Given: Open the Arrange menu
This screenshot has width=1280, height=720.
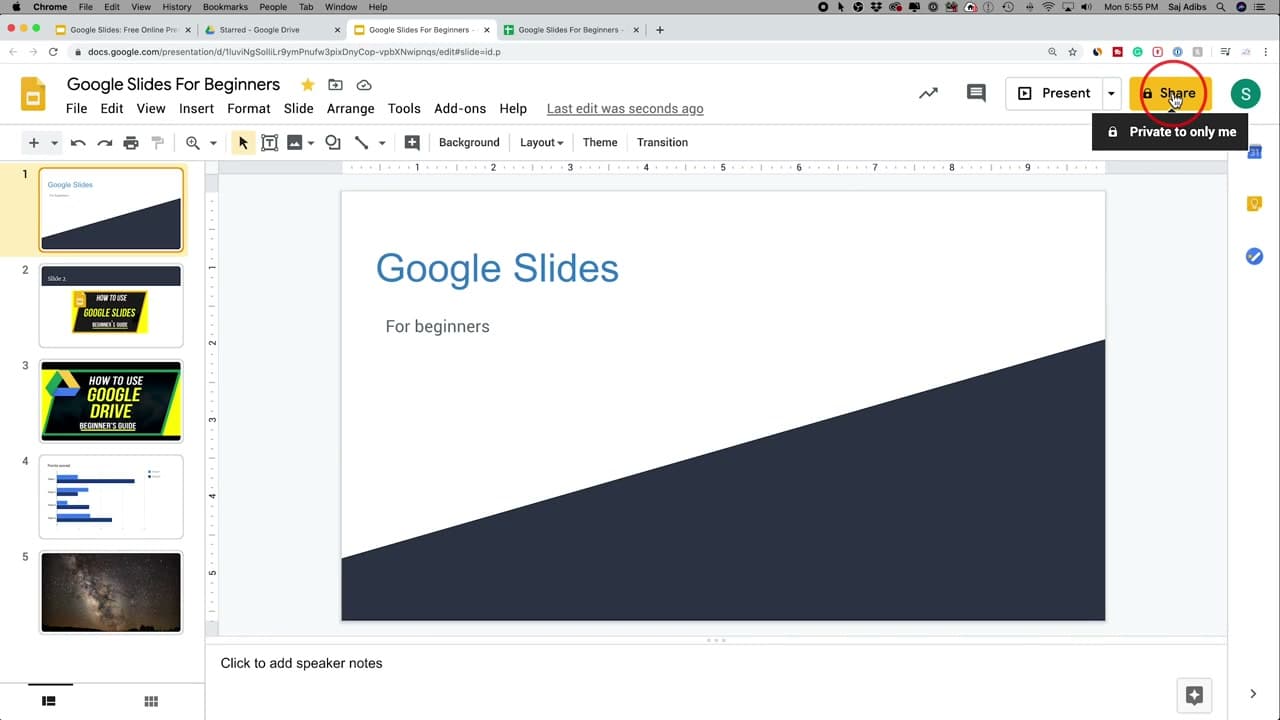Looking at the screenshot, I should pyautogui.click(x=351, y=108).
